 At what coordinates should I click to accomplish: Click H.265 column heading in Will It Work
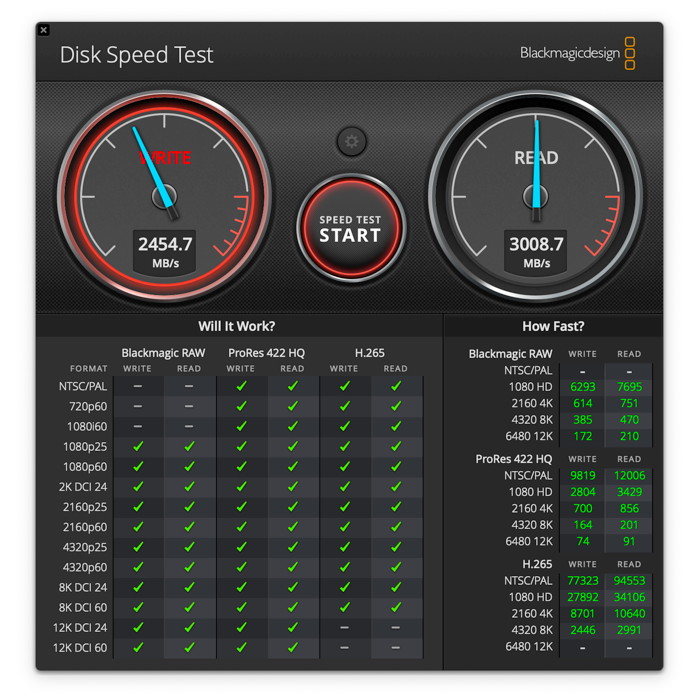pyautogui.click(x=370, y=353)
